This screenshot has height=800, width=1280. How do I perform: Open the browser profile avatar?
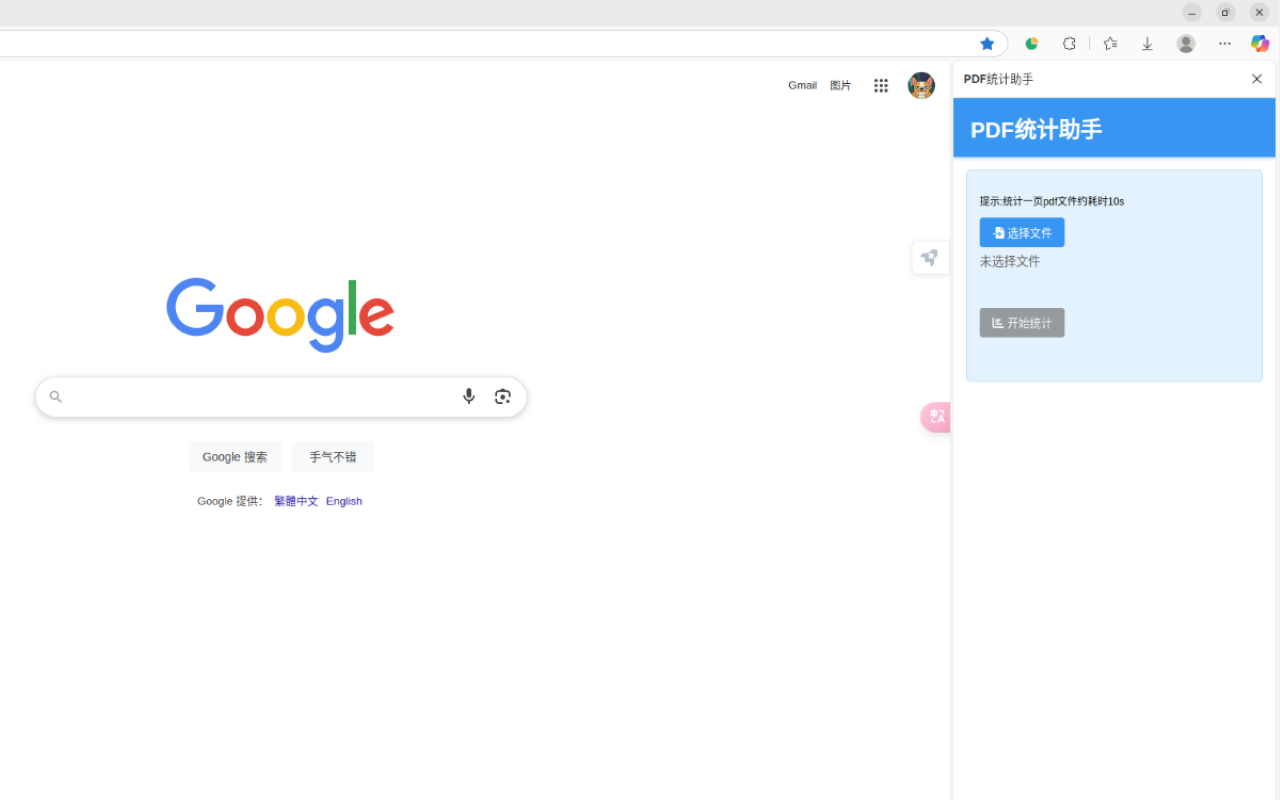coord(1186,43)
